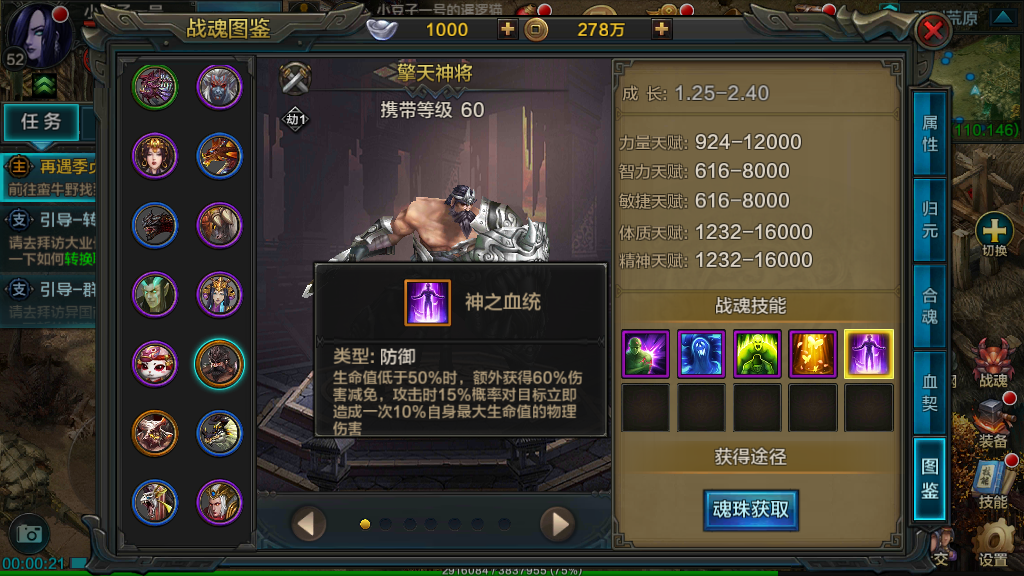
Task: Open the 合魂 tab
Action: [x=930, y=306]
